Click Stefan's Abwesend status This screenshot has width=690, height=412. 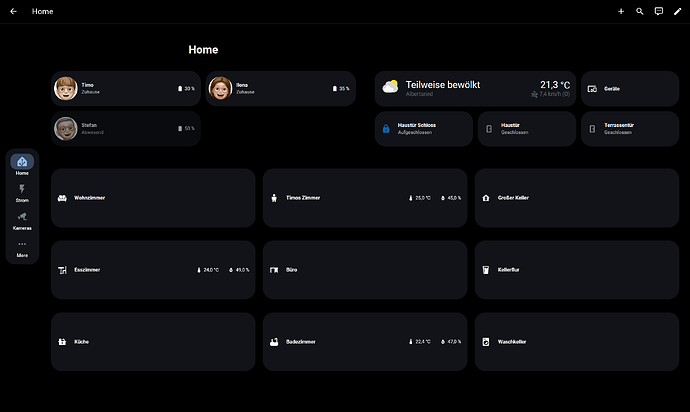pyautogui.click(x=92, y=132)
